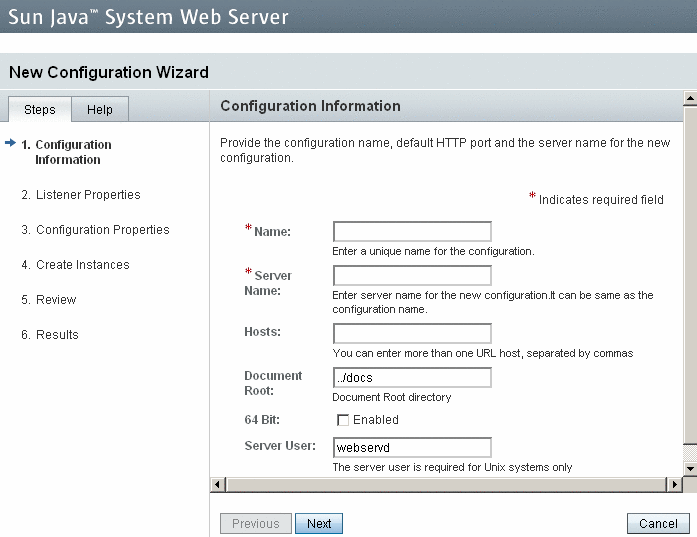The height and width of the screenshot is (537, 697).
Task: Switch to the Steps tab
Action: coord(40,109)
